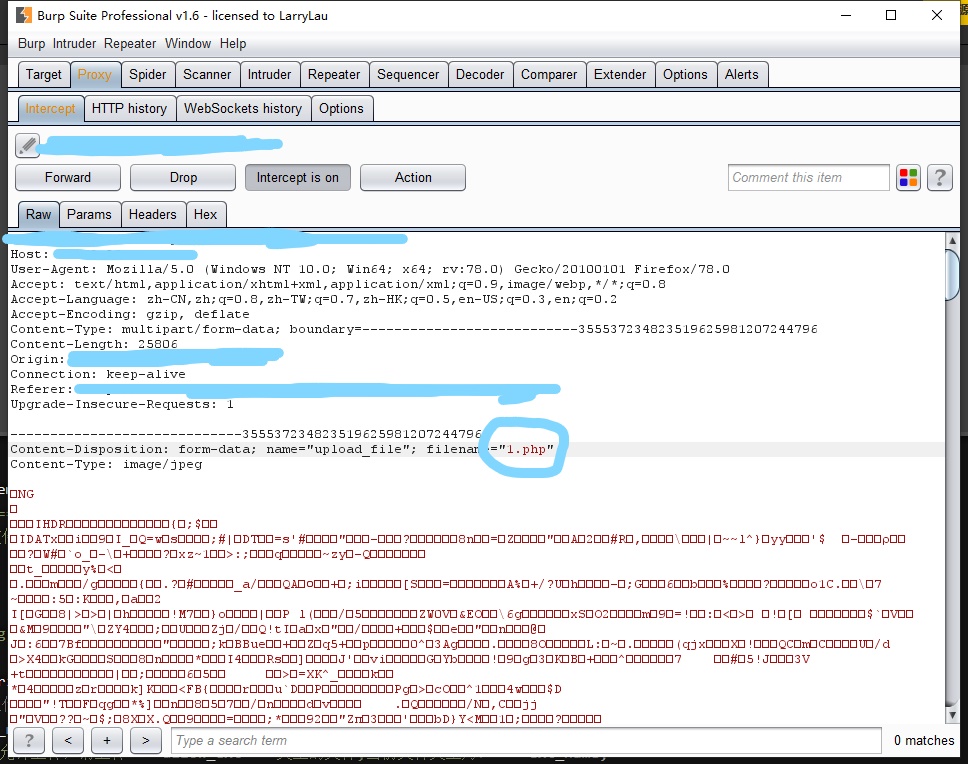Image resolution: width=968 pixels, height=764 pixels.
Task: Click the question mark help icon near comment
Action: pos(939,178)
